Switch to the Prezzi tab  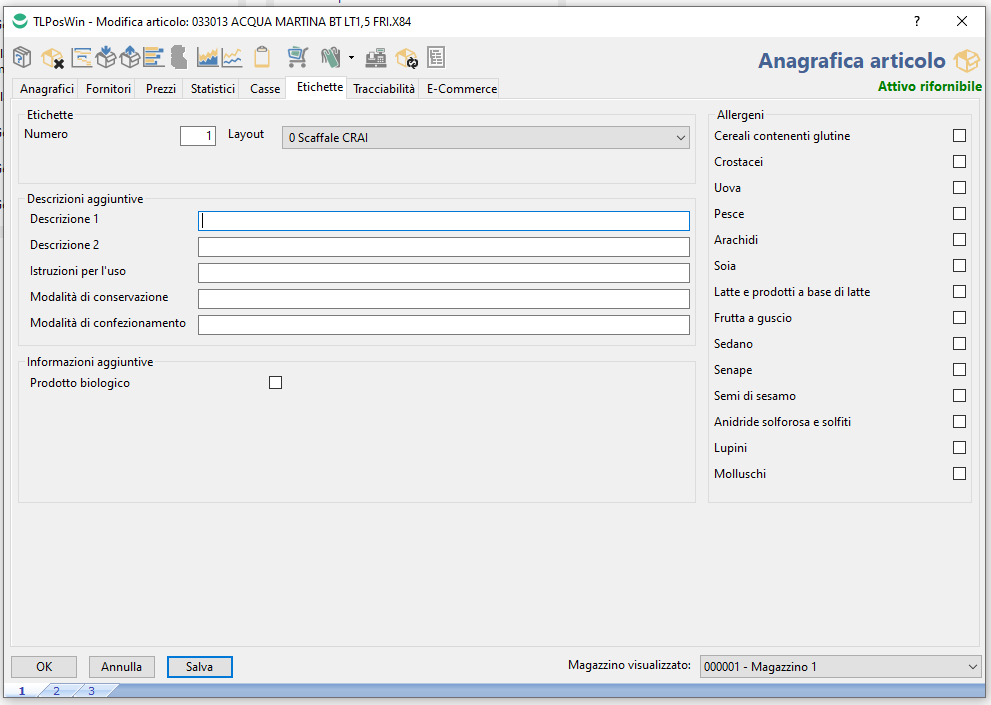pos(161,89)
